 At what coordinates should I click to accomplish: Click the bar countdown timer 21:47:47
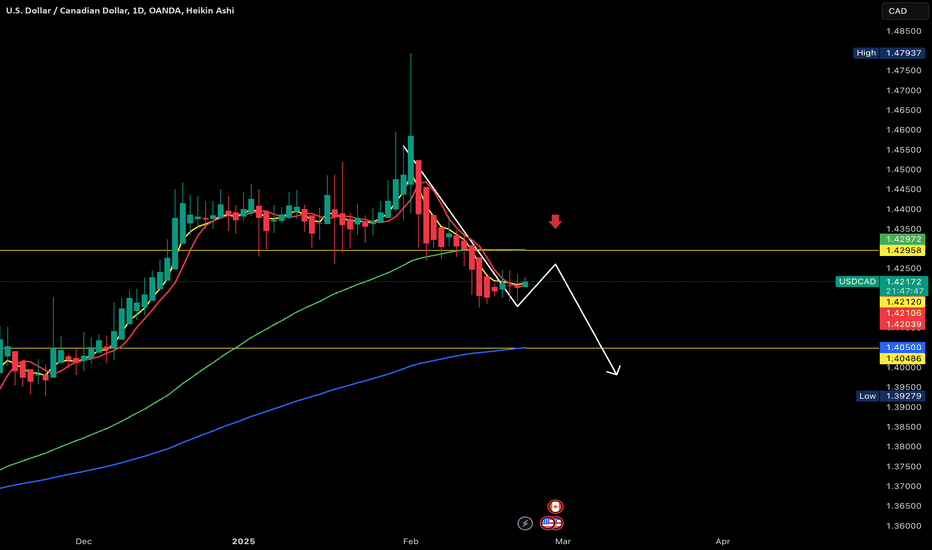click(x=903, y=291)
